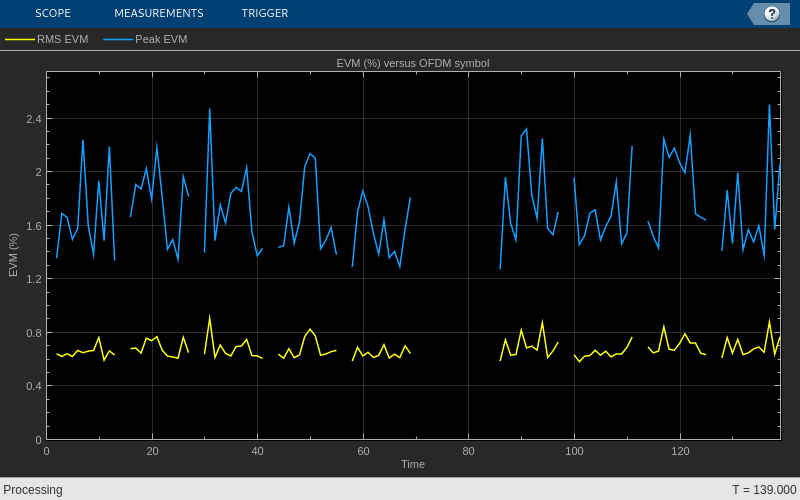Click the y-axis tick label 0.4
800x500 pixels.
[x=33, y=386]
